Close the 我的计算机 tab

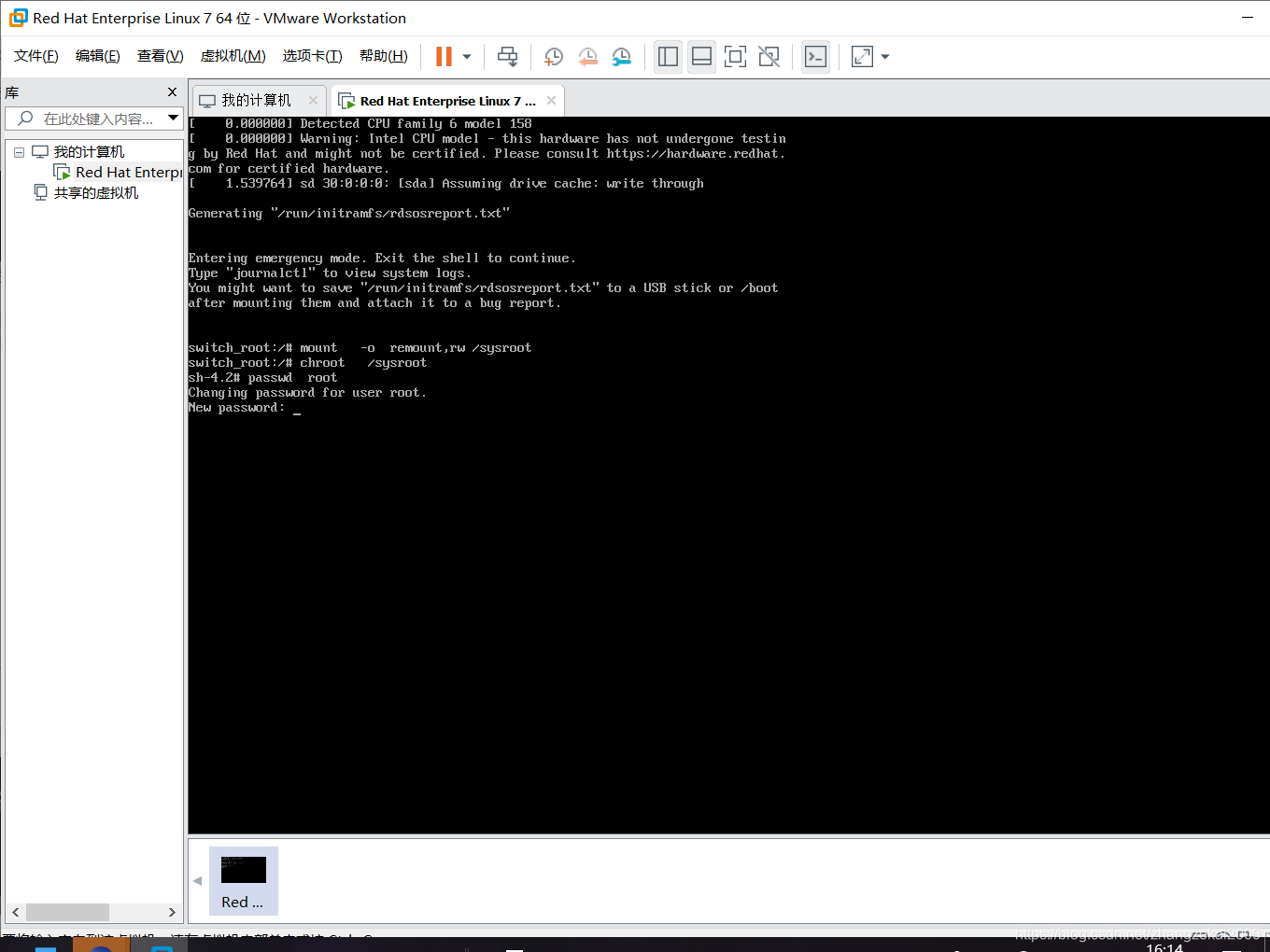pos(313,100)
